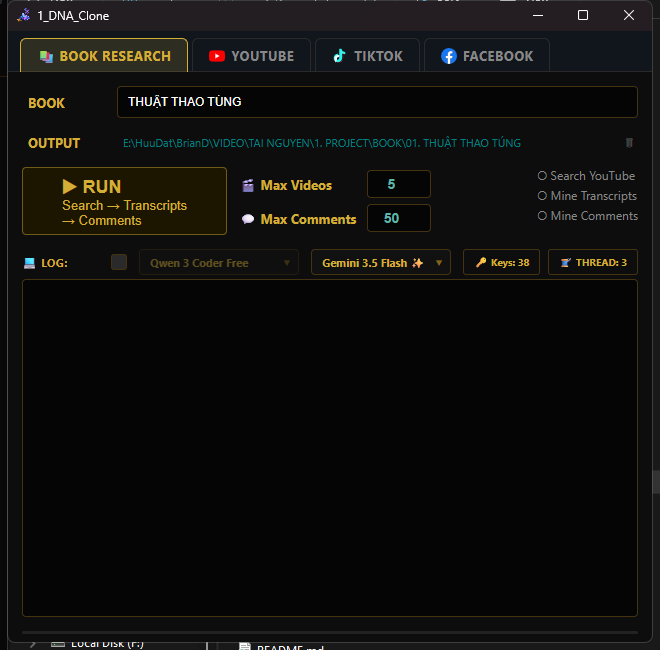Image resolution: width=660 pixels, height=650 pixels.
Task: Click the TikTok logo icon
Action: [x=339, y=56]
